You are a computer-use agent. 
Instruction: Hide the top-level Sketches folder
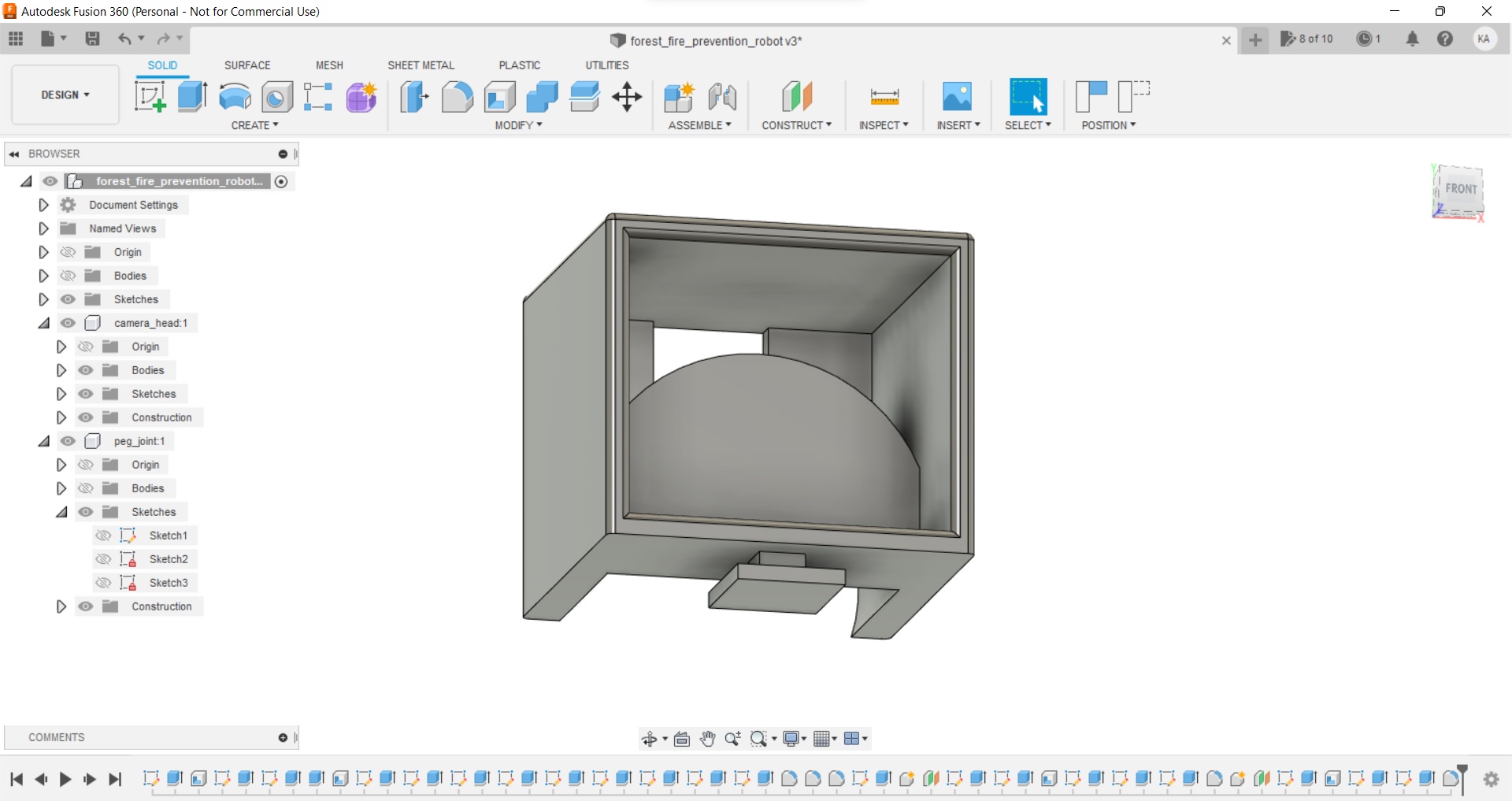tap(69, 299)
